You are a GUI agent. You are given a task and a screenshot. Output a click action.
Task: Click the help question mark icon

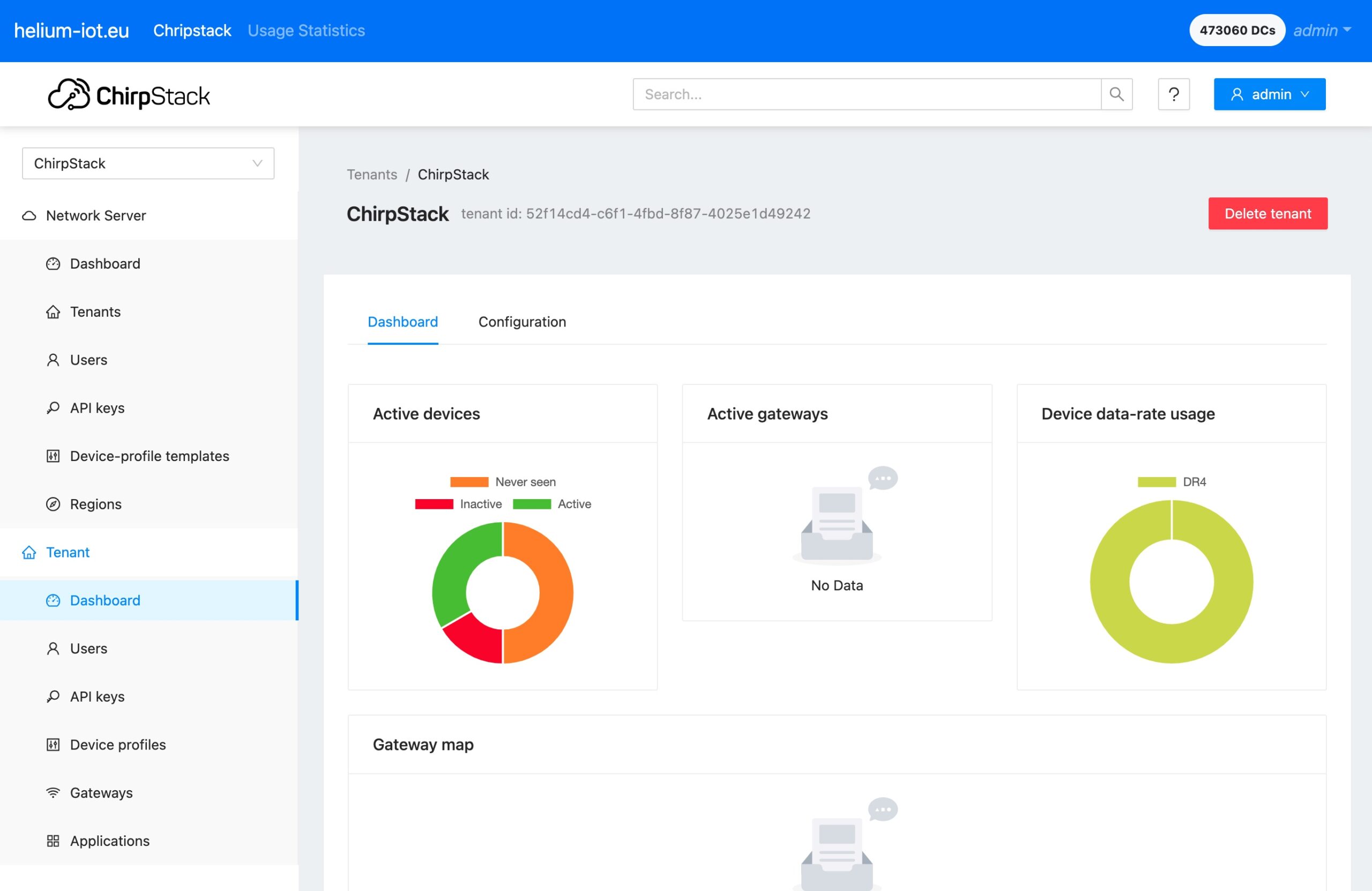tap(1174, 94)
